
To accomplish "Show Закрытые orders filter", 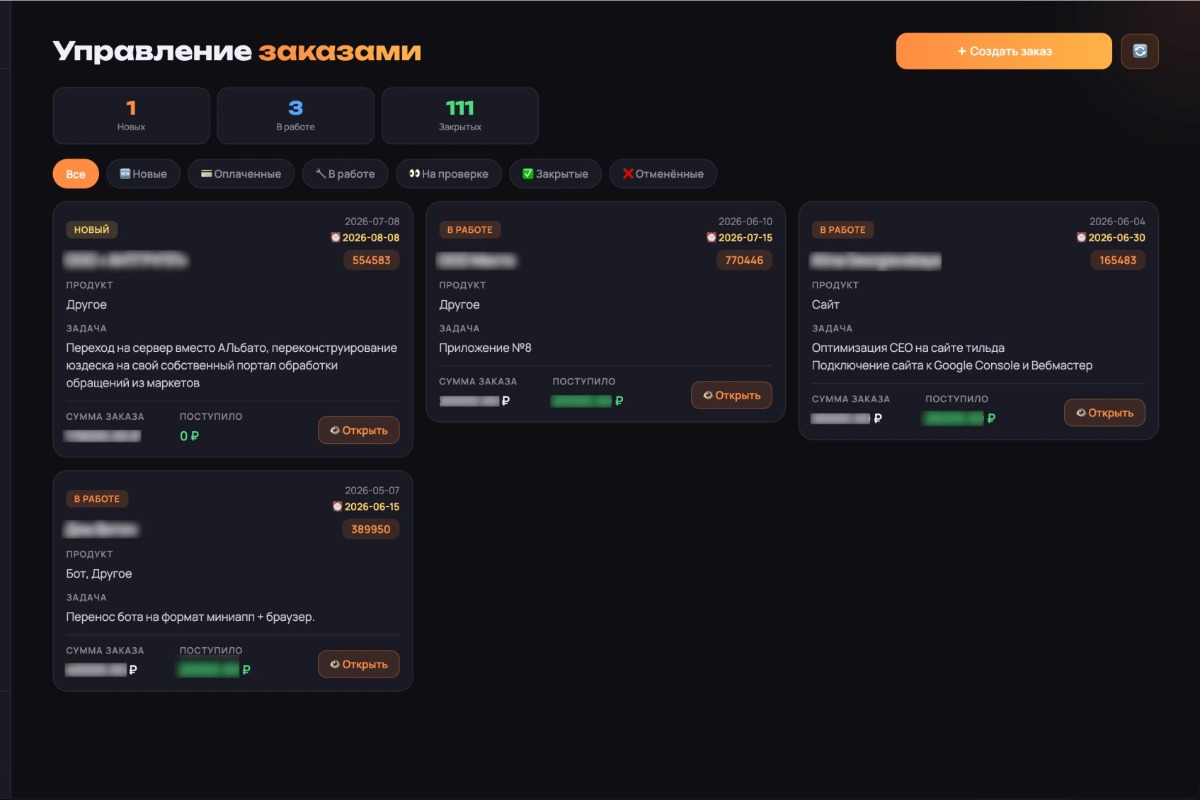I will pos(556,174).
